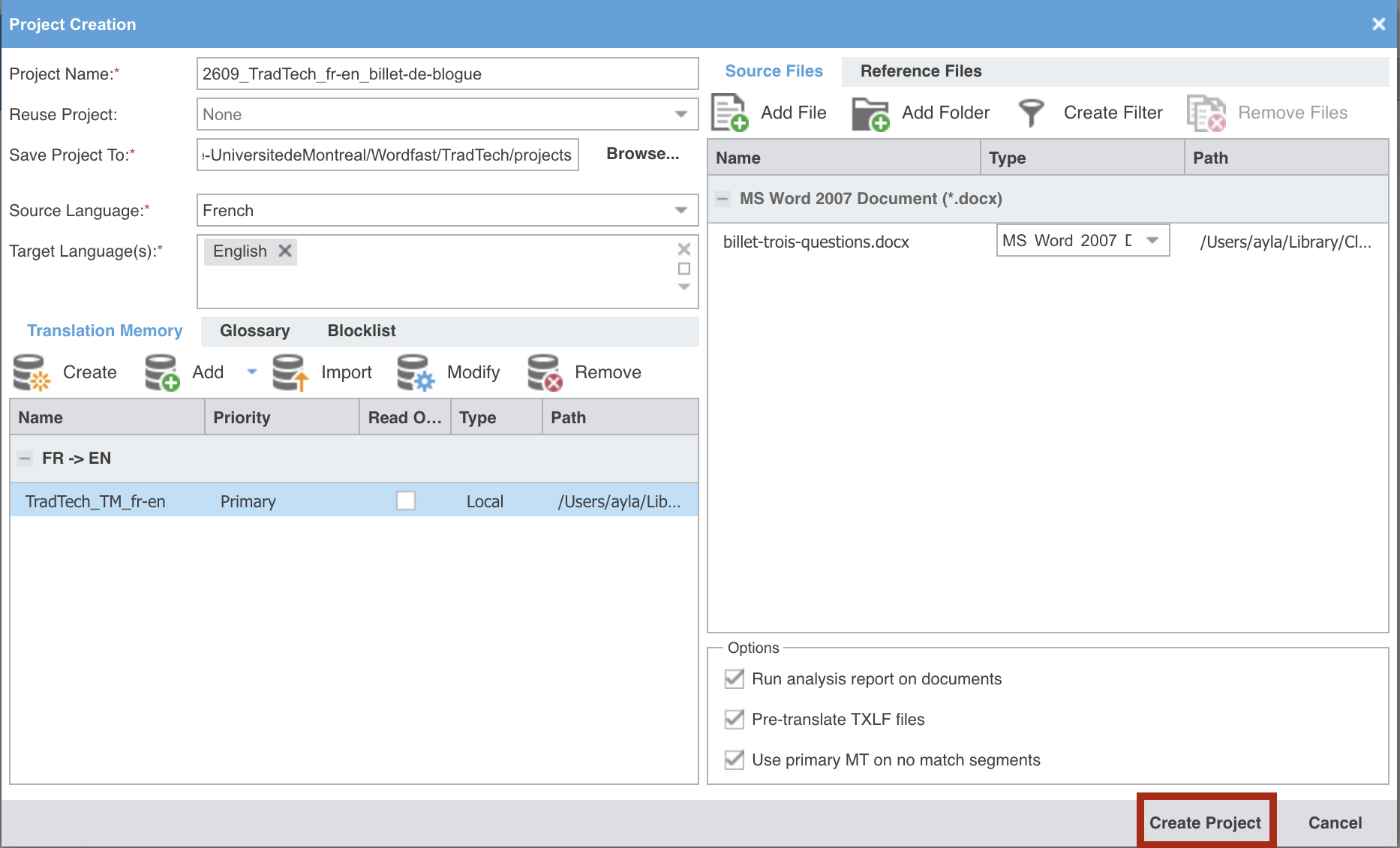Open the Source Language dropdown
This screenshot has width=1400, height=848.
[x=681, y=210]
